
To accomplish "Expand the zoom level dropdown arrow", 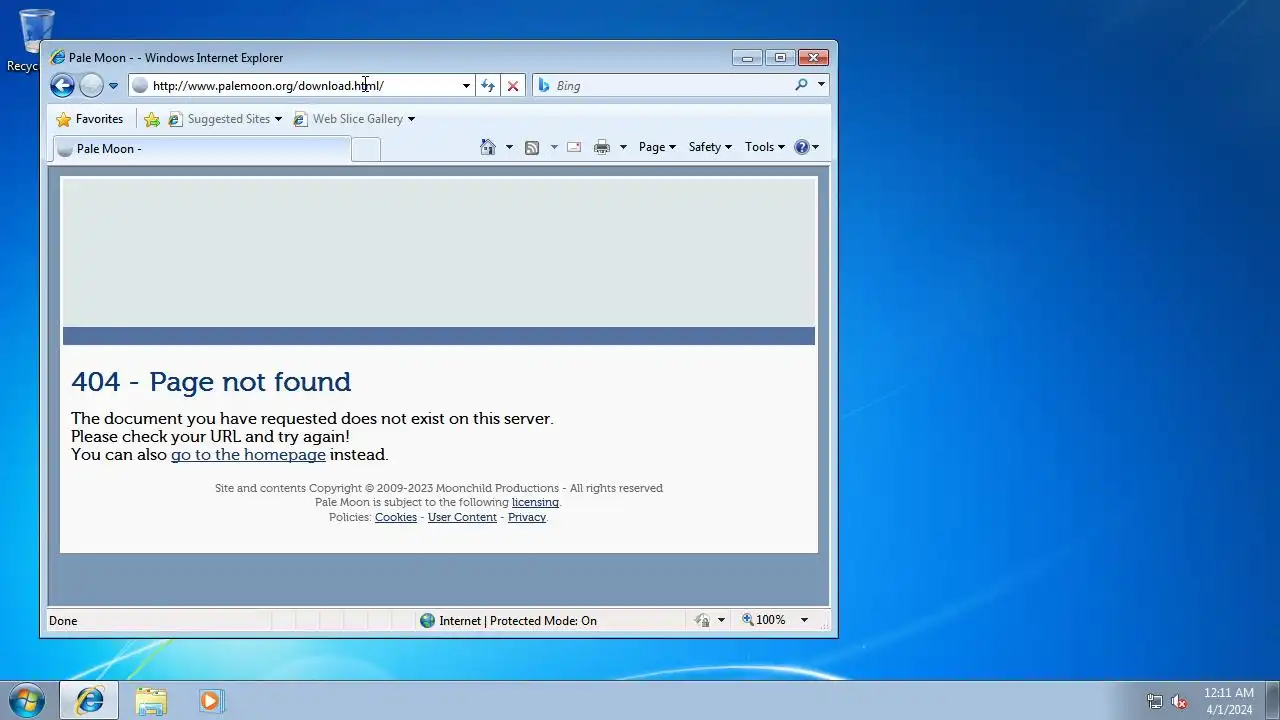I will (804, 621).
